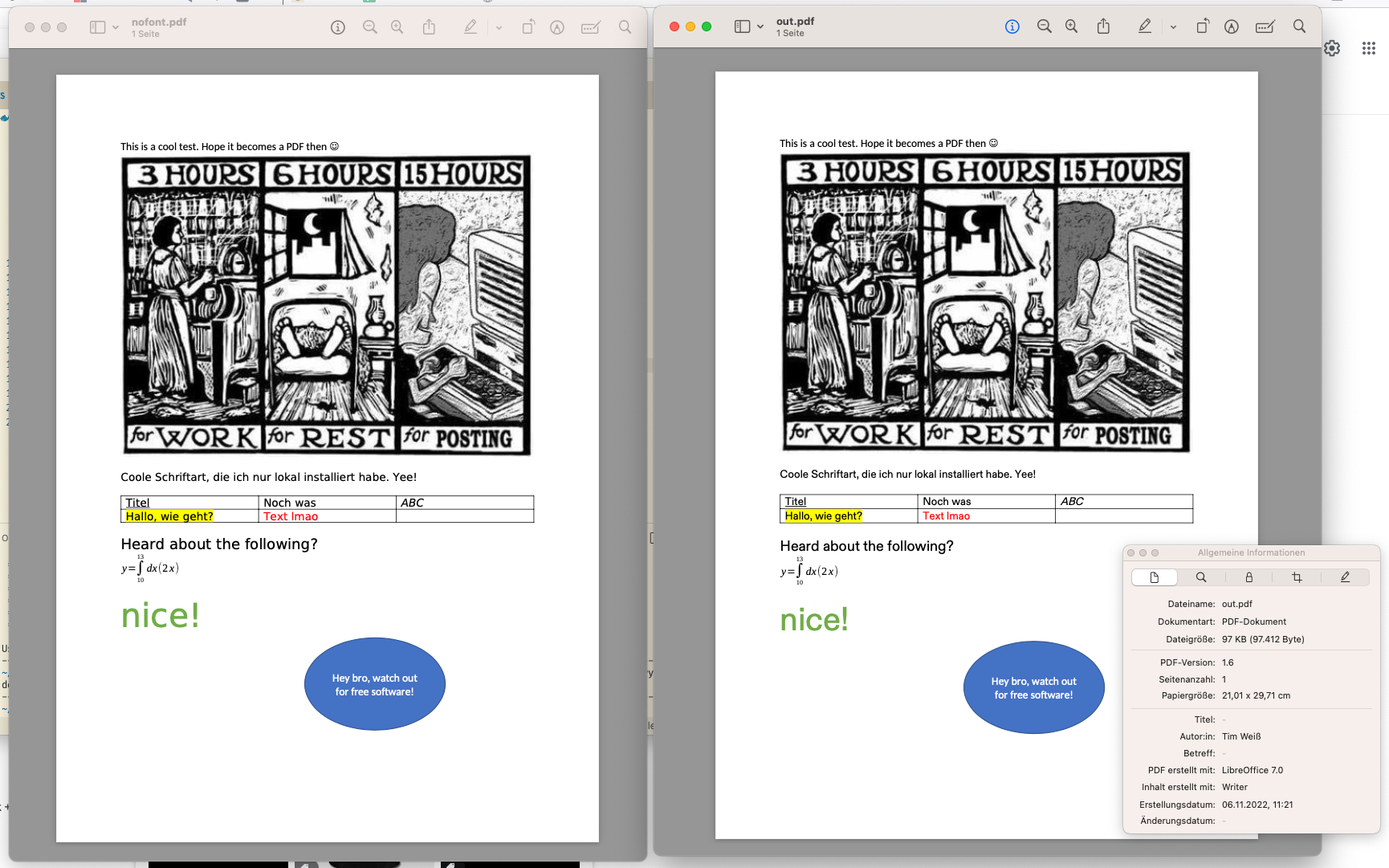This screenshot has height=868, width=1389.
Task: Zoom in on nofont.pdf window
Action: [x=397, y=27]
